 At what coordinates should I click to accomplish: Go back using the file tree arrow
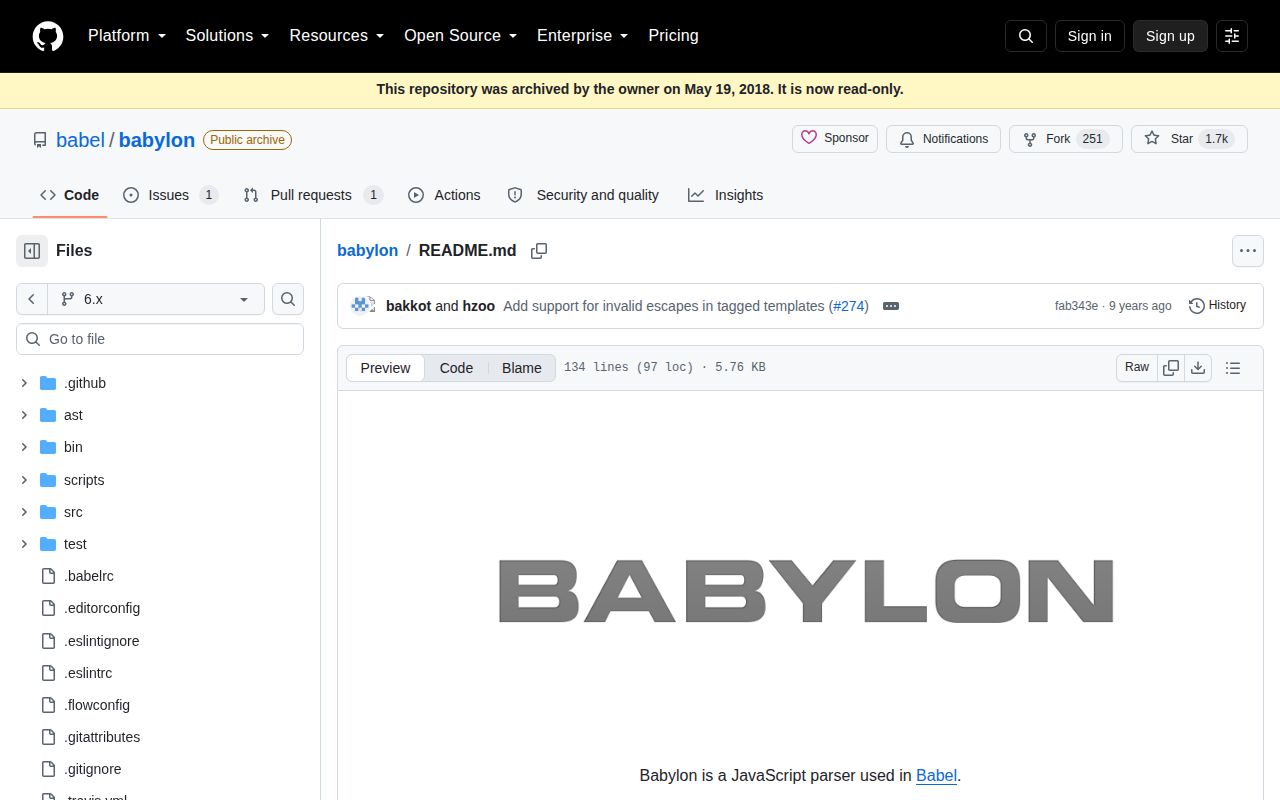pyautogui.click(x=32, y=299)
